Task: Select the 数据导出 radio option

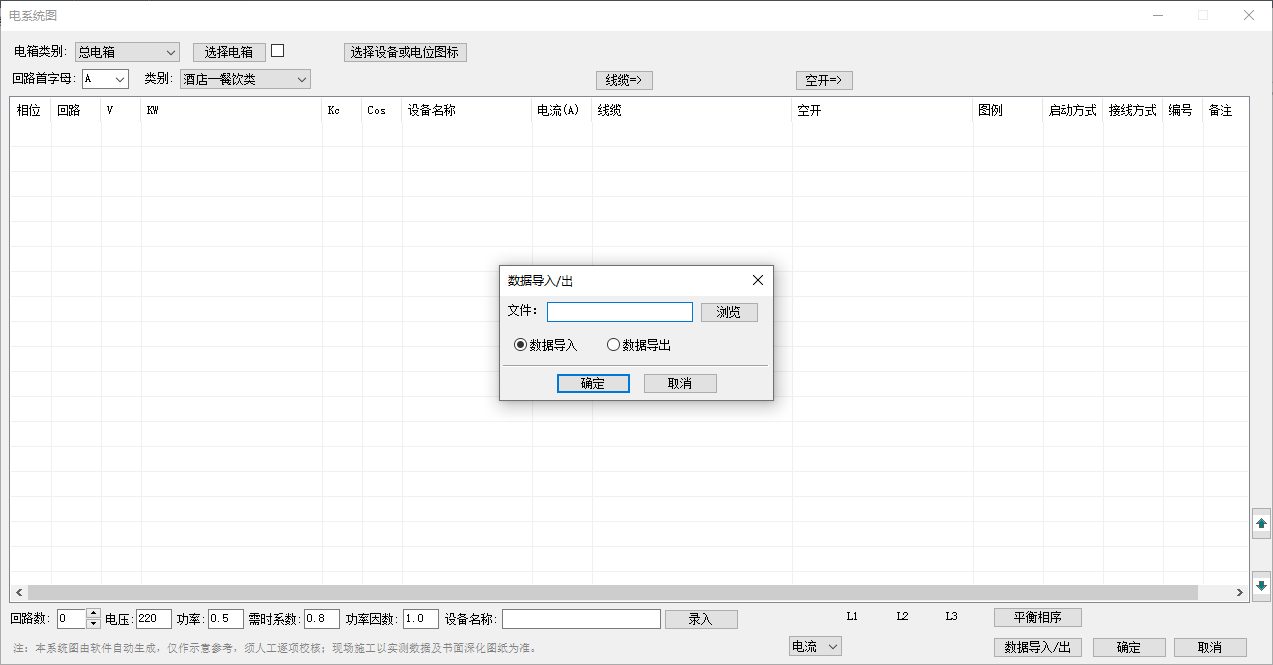Action: tap(639, 345)
